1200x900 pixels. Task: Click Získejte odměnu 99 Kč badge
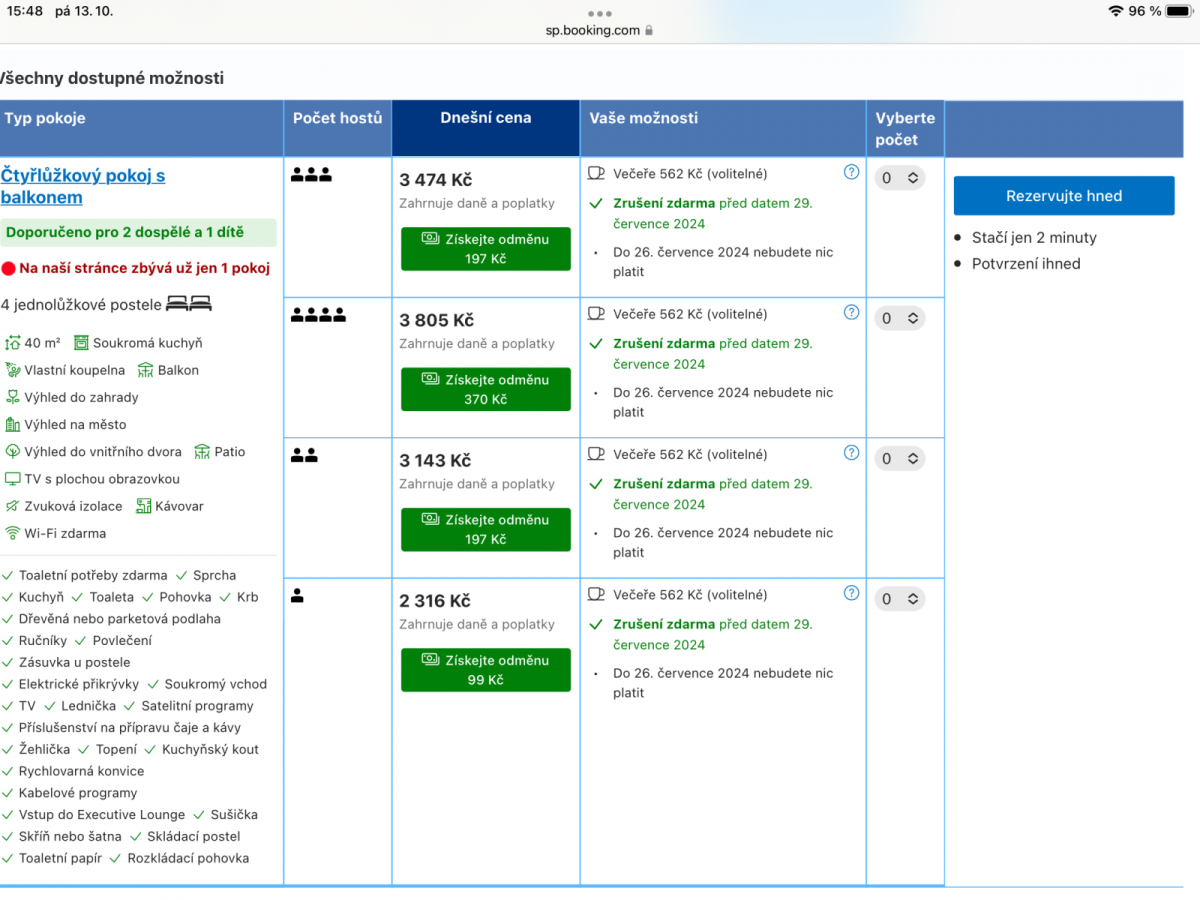485,670
